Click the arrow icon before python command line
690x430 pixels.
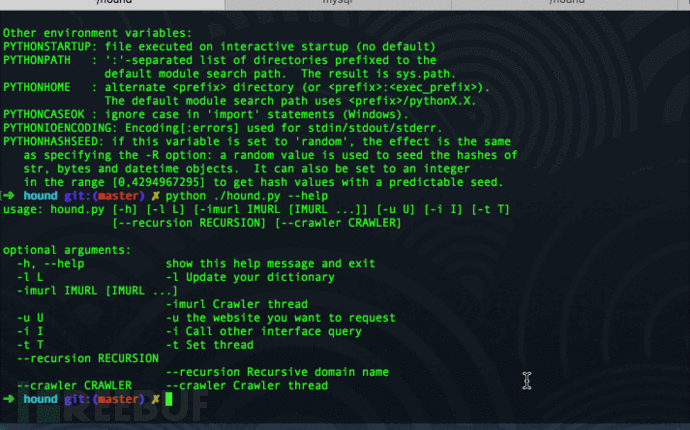[9, 195]
